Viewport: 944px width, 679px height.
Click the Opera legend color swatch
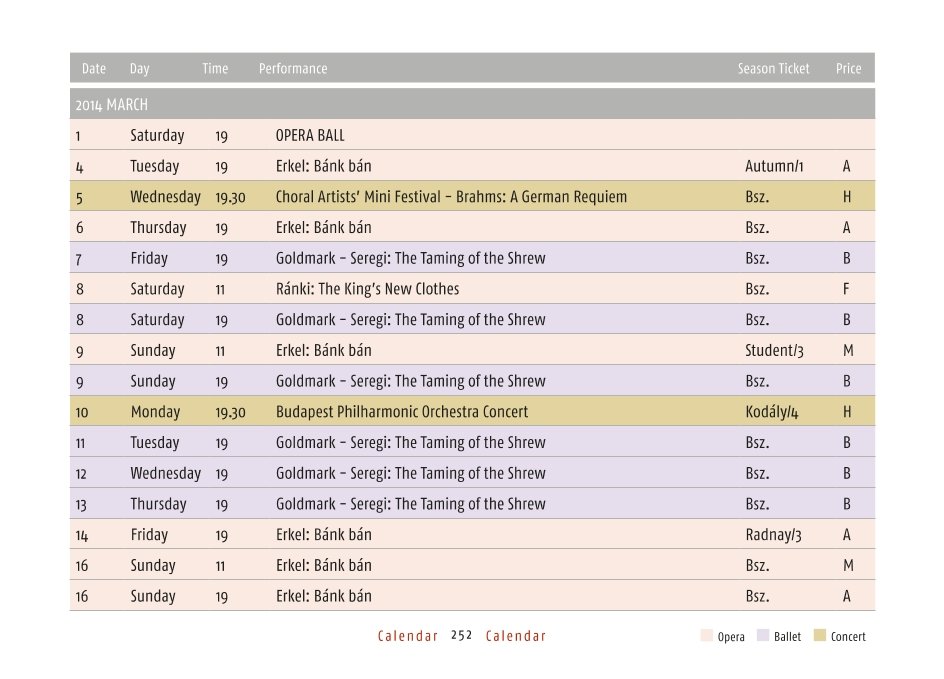click(707, 636)
